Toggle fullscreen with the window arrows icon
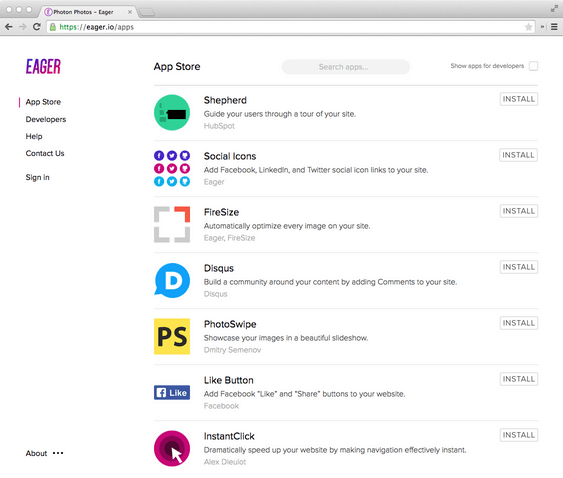The image size is (563, 478). tap(554, 9)
